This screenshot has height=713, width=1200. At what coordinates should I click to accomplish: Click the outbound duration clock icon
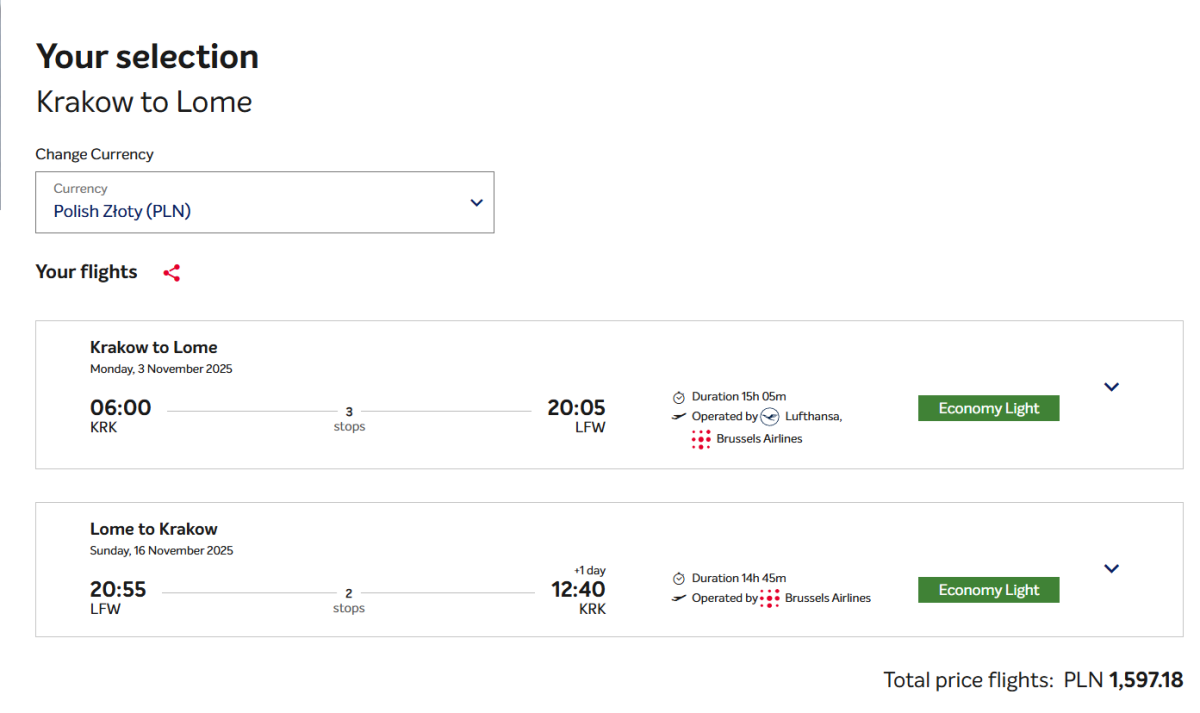pos(679,397)
